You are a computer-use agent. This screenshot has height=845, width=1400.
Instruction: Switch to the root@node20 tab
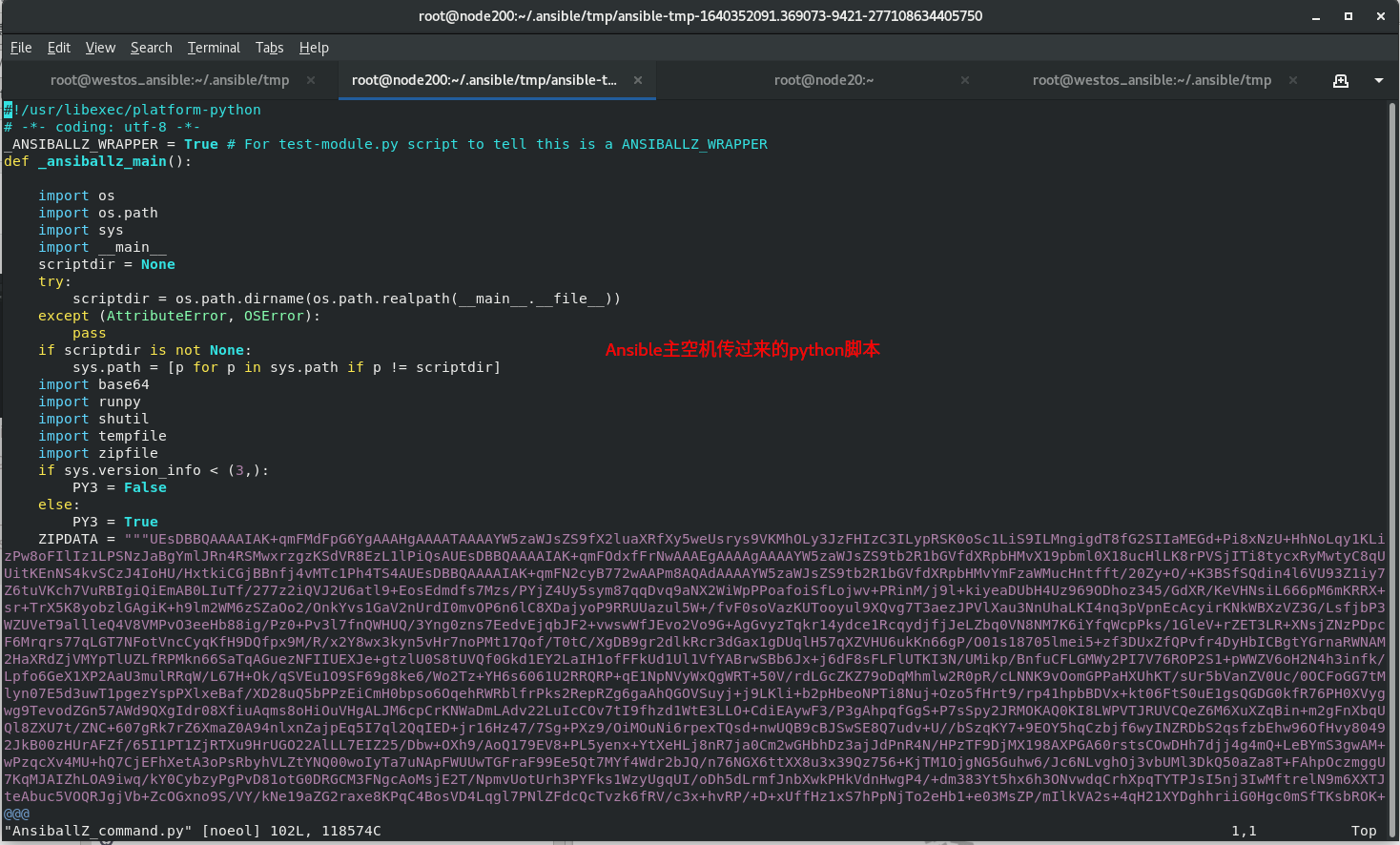point(824,80)
